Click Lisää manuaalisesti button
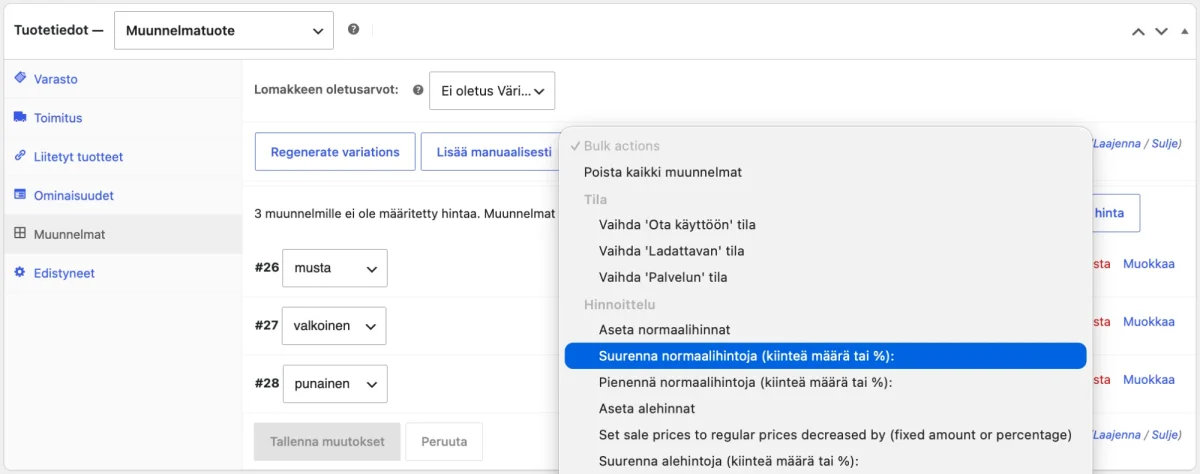Screen dimensions: 1200x474 click(493, 152)
